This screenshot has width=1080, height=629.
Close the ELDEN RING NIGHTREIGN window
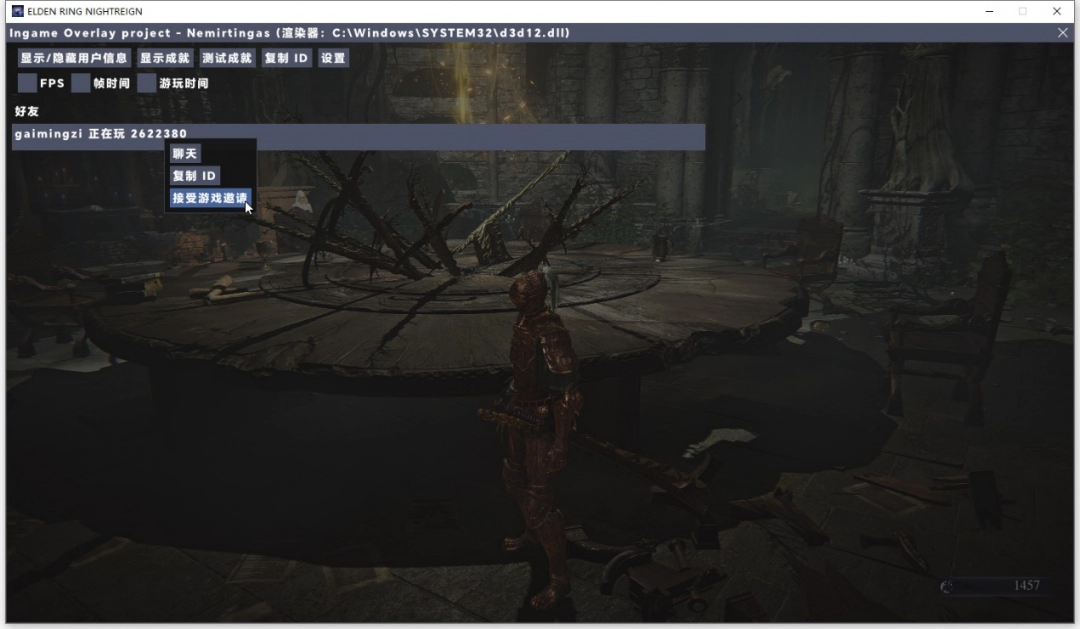click(x=1057, y=11)
